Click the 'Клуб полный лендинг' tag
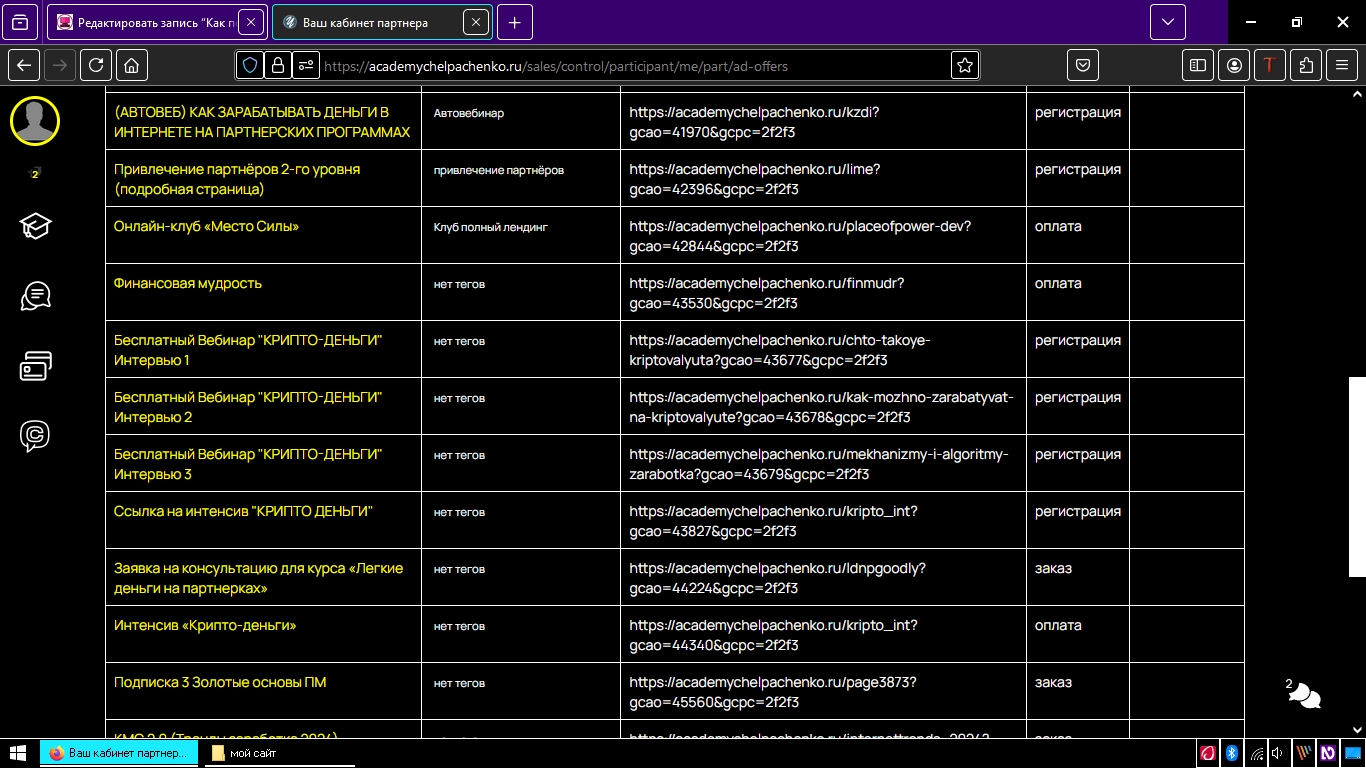This screenshot has height=768, width=1366. (491, 227)
